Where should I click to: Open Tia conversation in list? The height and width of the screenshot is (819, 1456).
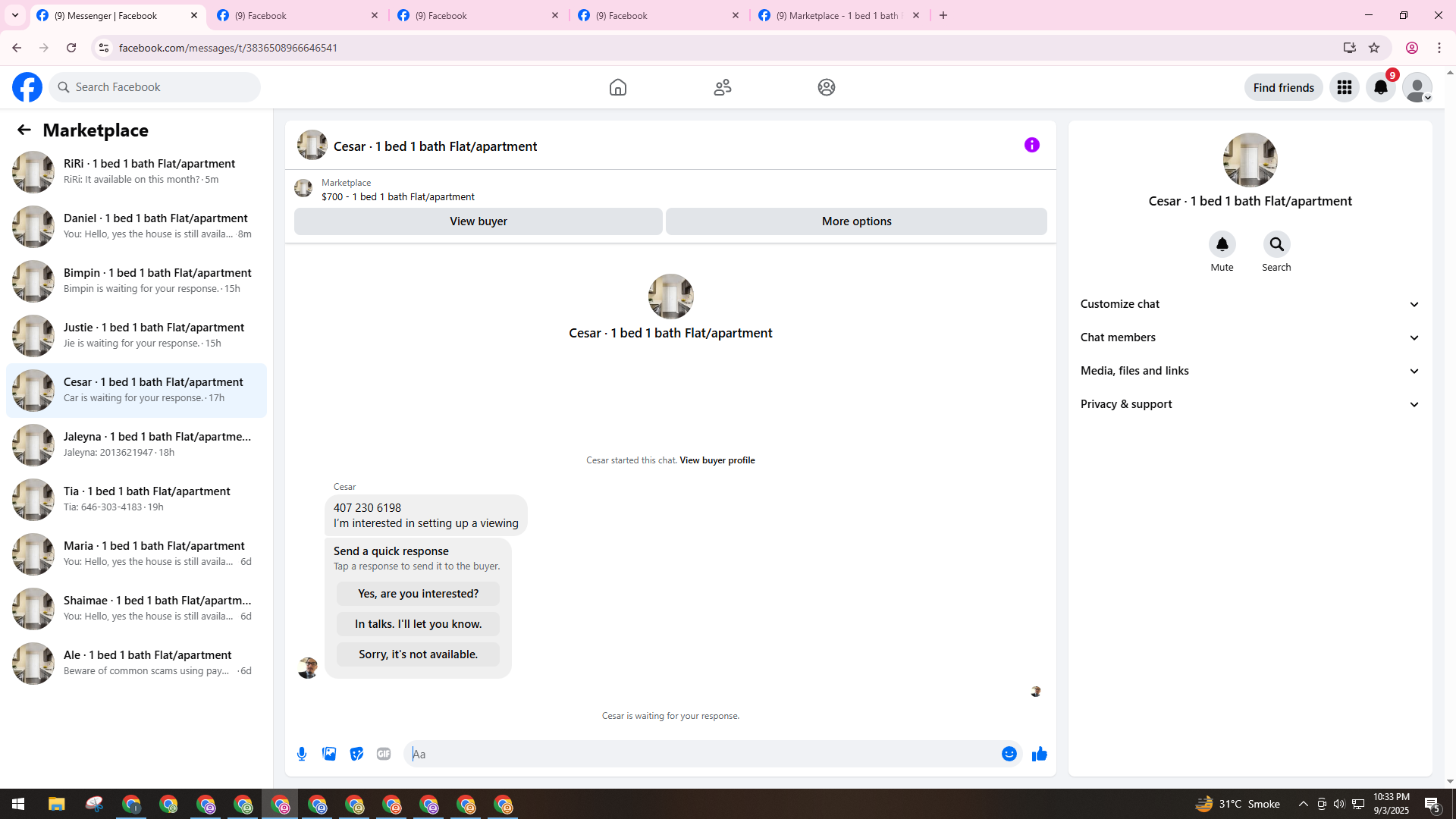tap(136, 499)
